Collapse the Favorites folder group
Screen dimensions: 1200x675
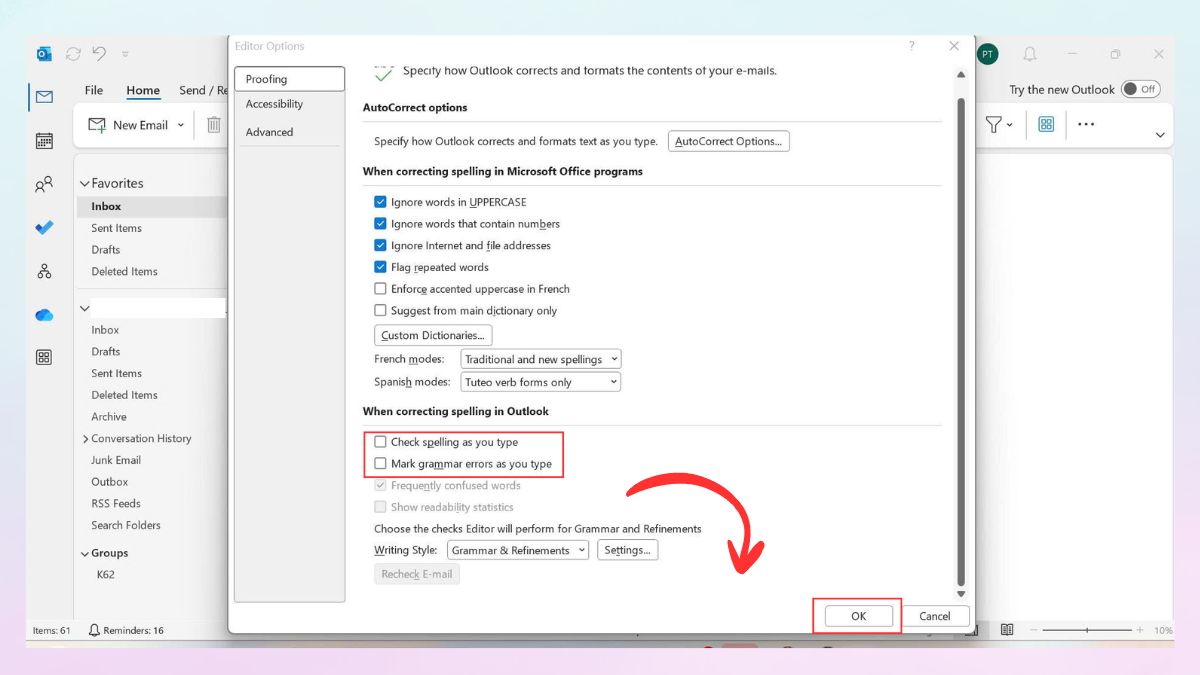[85, 184]
